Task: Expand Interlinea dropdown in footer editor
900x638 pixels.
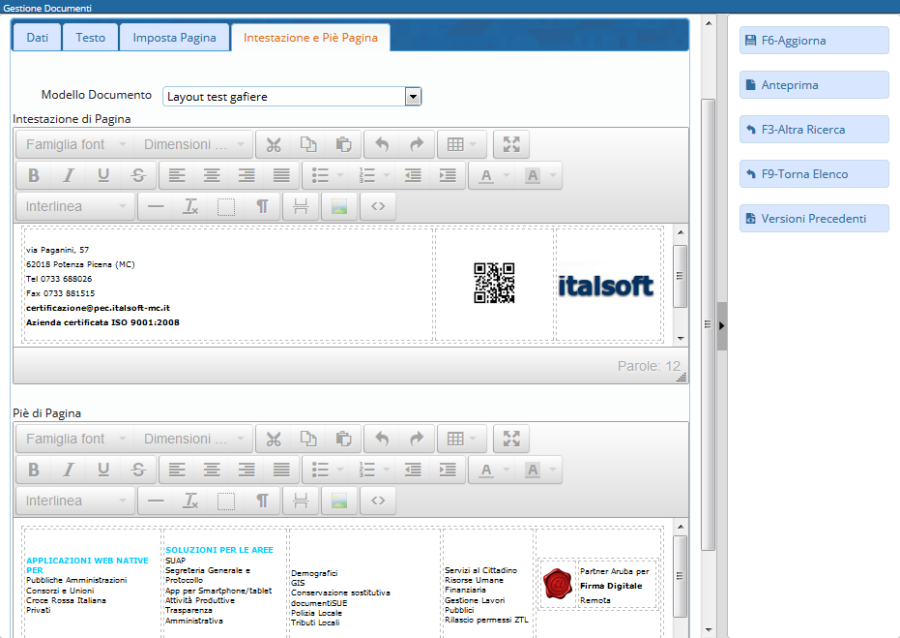Action: 76,500
